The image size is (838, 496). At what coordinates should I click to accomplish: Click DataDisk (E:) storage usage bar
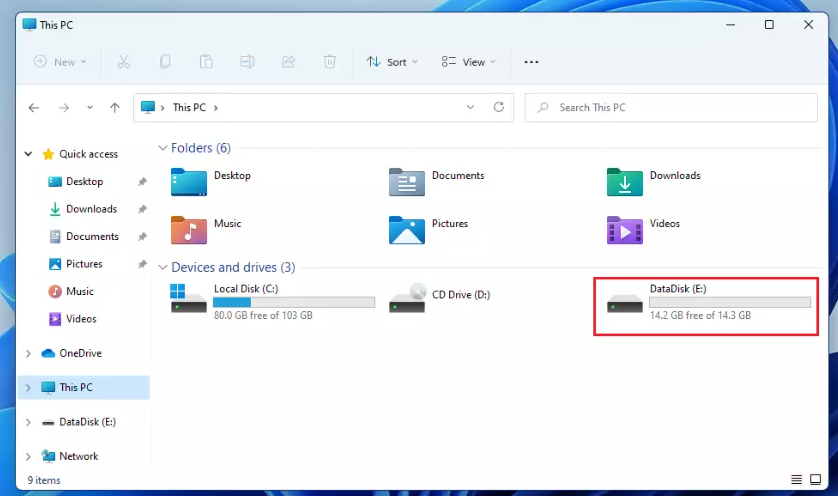pyautogui.click(x=730, y=303)
